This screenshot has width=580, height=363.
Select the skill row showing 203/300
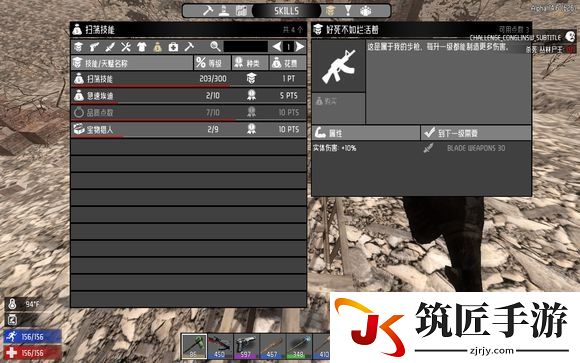point(189,79)
